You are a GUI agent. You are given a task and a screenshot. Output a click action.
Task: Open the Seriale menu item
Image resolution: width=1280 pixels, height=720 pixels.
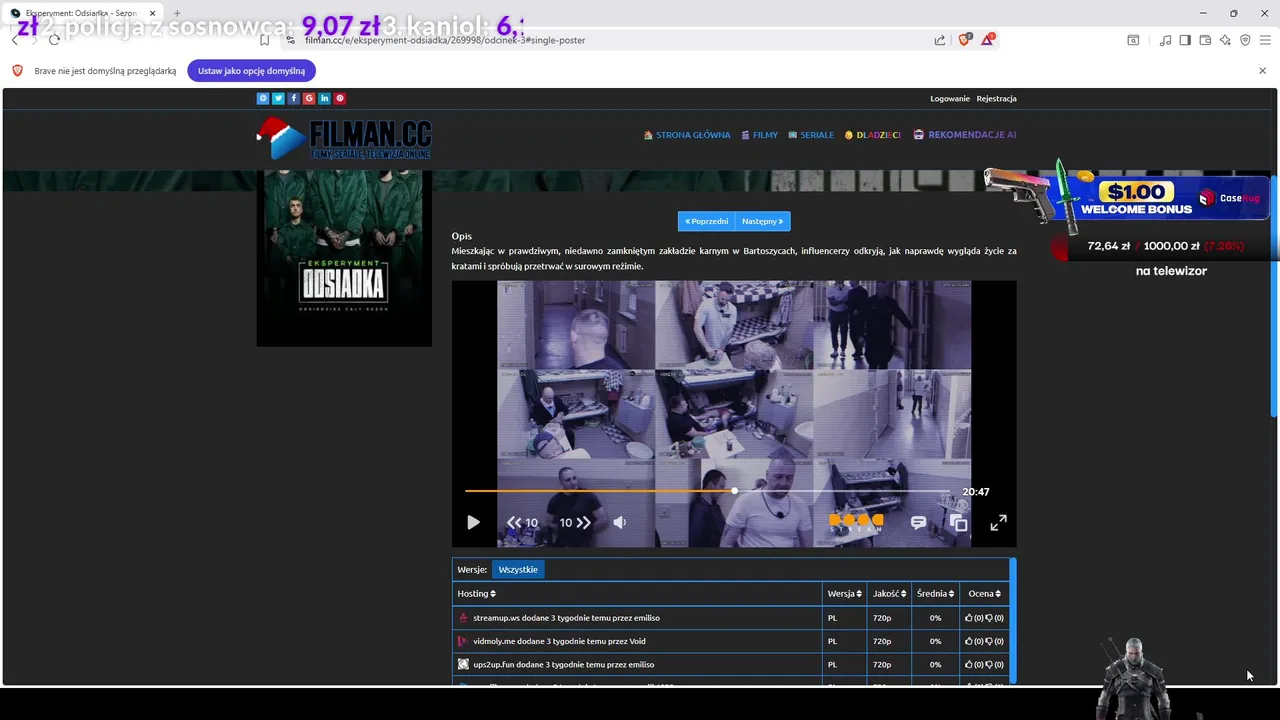pos(811,135)
